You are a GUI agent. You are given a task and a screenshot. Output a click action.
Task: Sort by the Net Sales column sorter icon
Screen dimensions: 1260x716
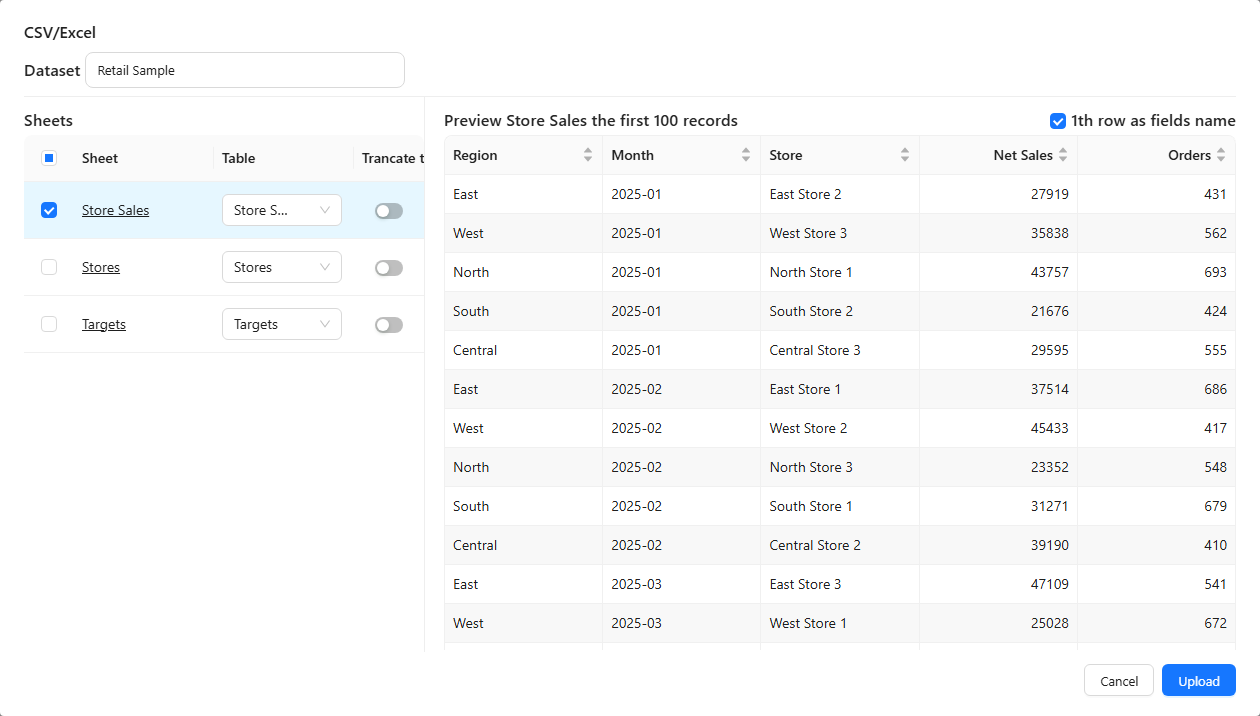(1063, 155)
